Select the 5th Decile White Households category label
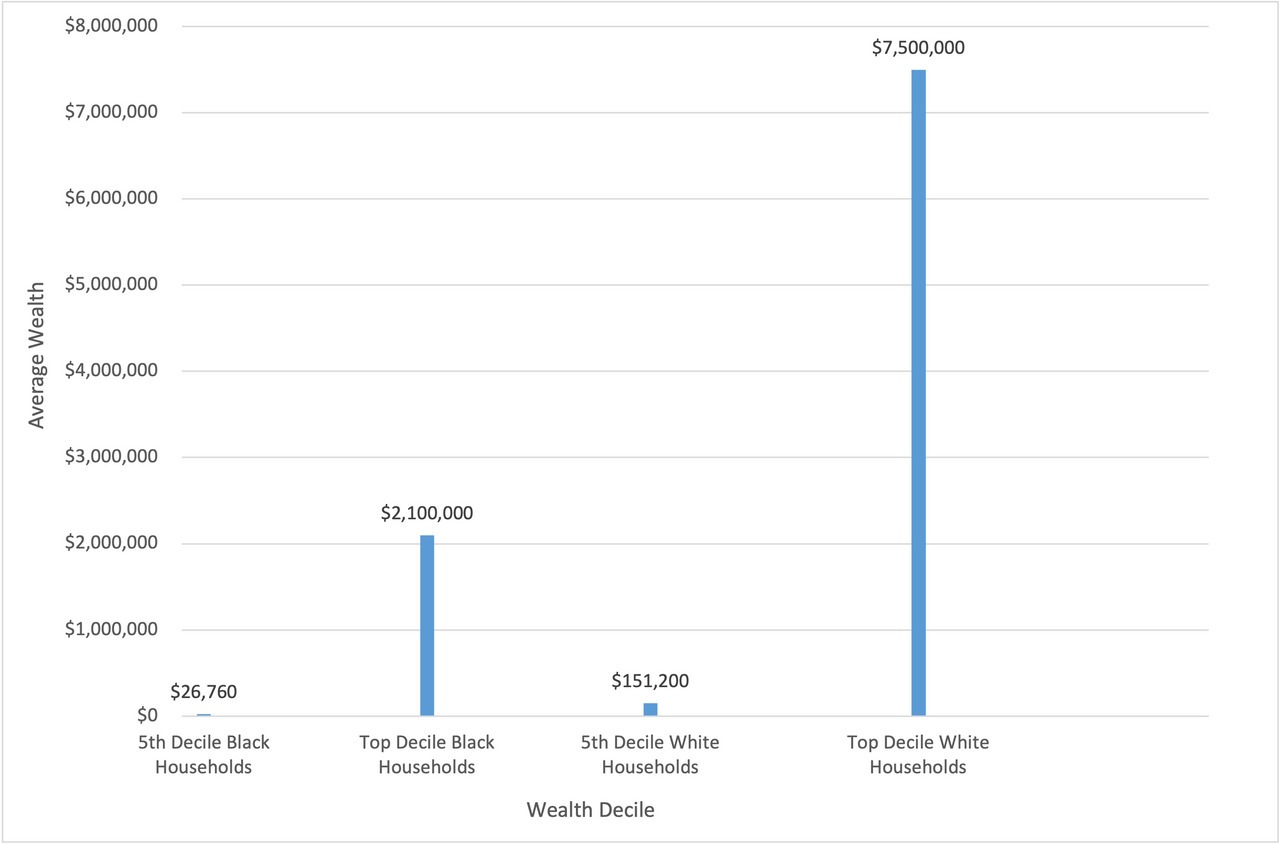The width and height of the screenshot is (1280, 844). point(650,755)
